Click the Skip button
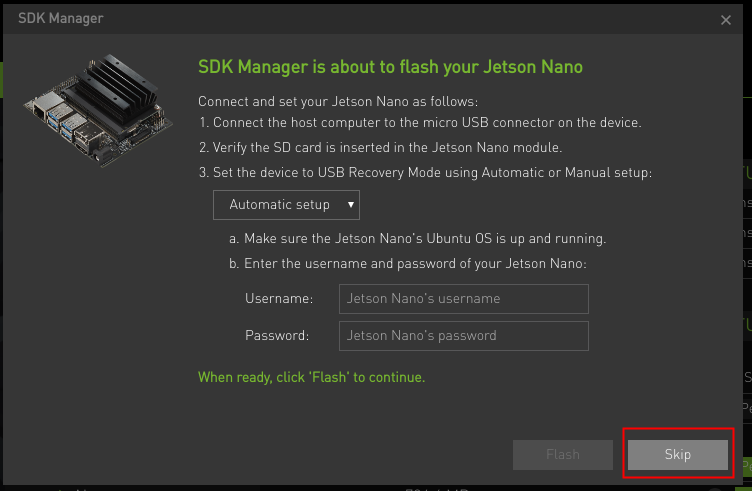Viewport: 752px width, 491px height. tap(678, 455)
